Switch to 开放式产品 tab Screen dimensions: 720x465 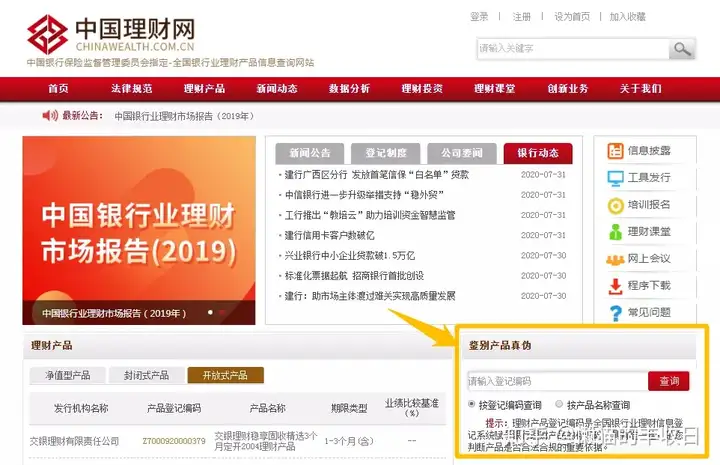tap(225, 375)
